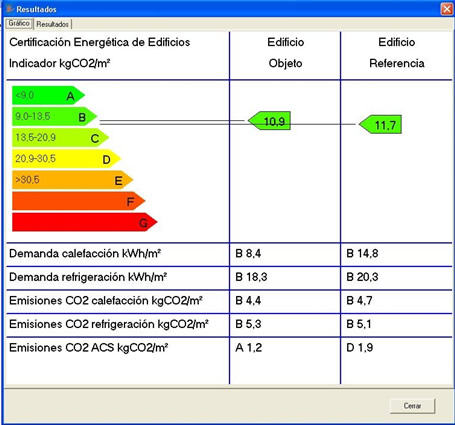Click the value B 5,3
This screenshot has width=455, height=425.
(248, 324)
